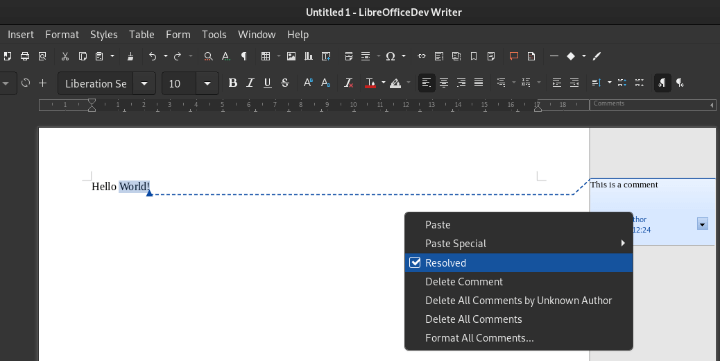Click the Omega special character icon
Viewport: 720px width, 361px height.
(x=390, y=56)
